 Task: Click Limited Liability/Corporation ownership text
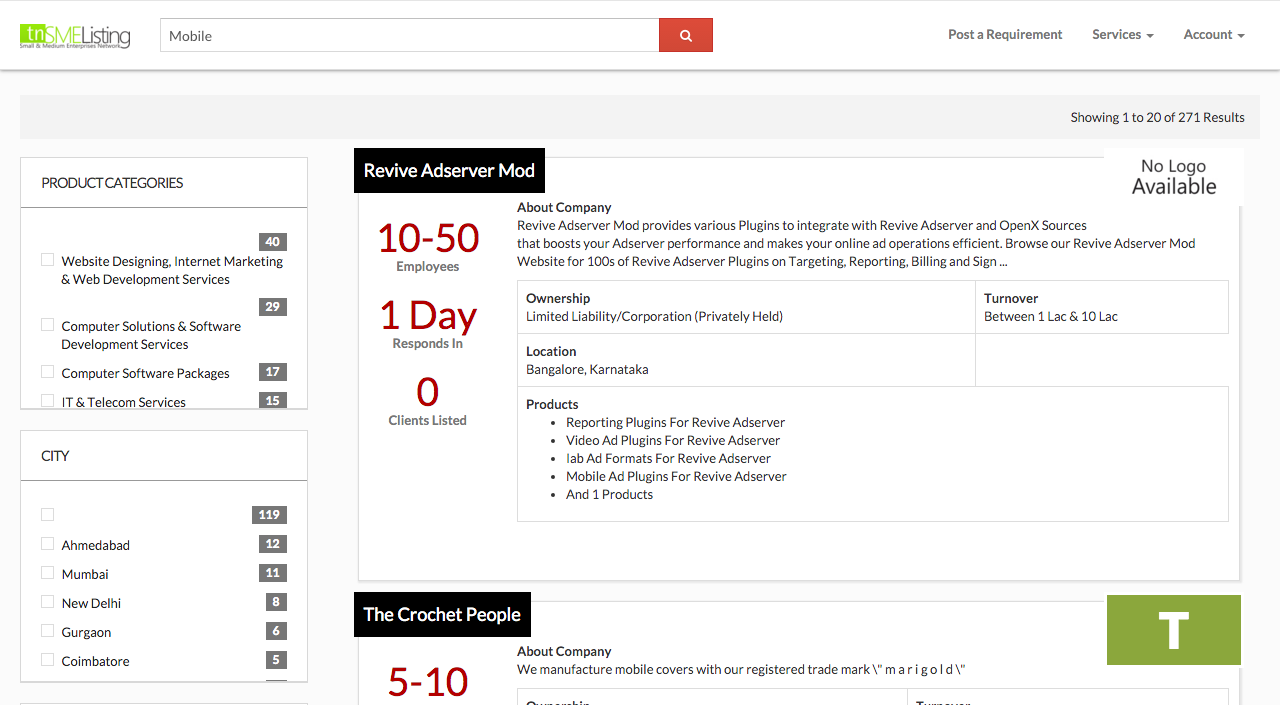click(x=654, y=316)
